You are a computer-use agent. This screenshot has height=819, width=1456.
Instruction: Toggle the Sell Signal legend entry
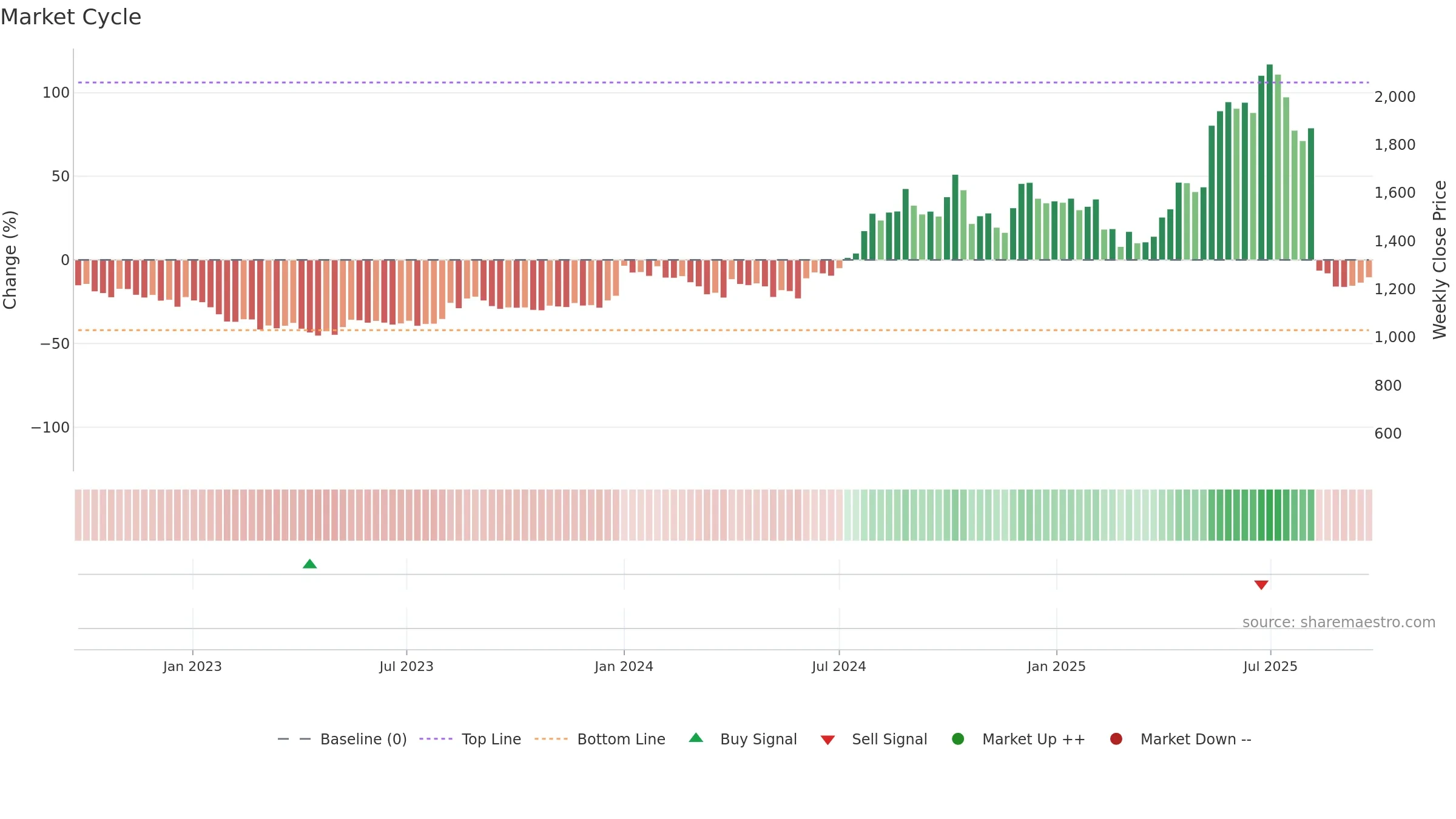[874, 739]
